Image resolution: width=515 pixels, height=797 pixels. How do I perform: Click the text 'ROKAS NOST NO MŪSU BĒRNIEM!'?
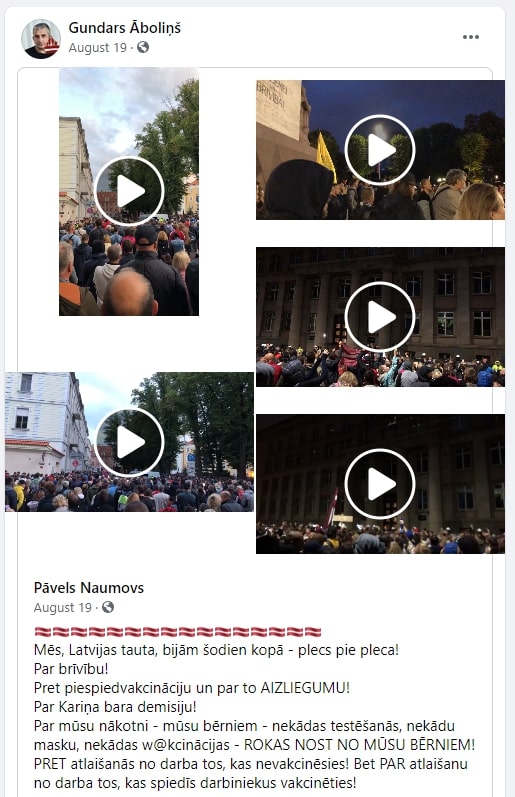point(359,745)
